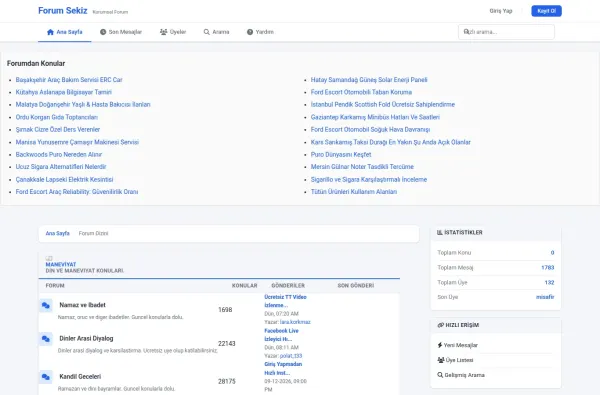Screen dimensions: 600x395
Task: Open Mersin Gülnar Noter Tasdikli Tercüme topic
Action: coord(362,166)
